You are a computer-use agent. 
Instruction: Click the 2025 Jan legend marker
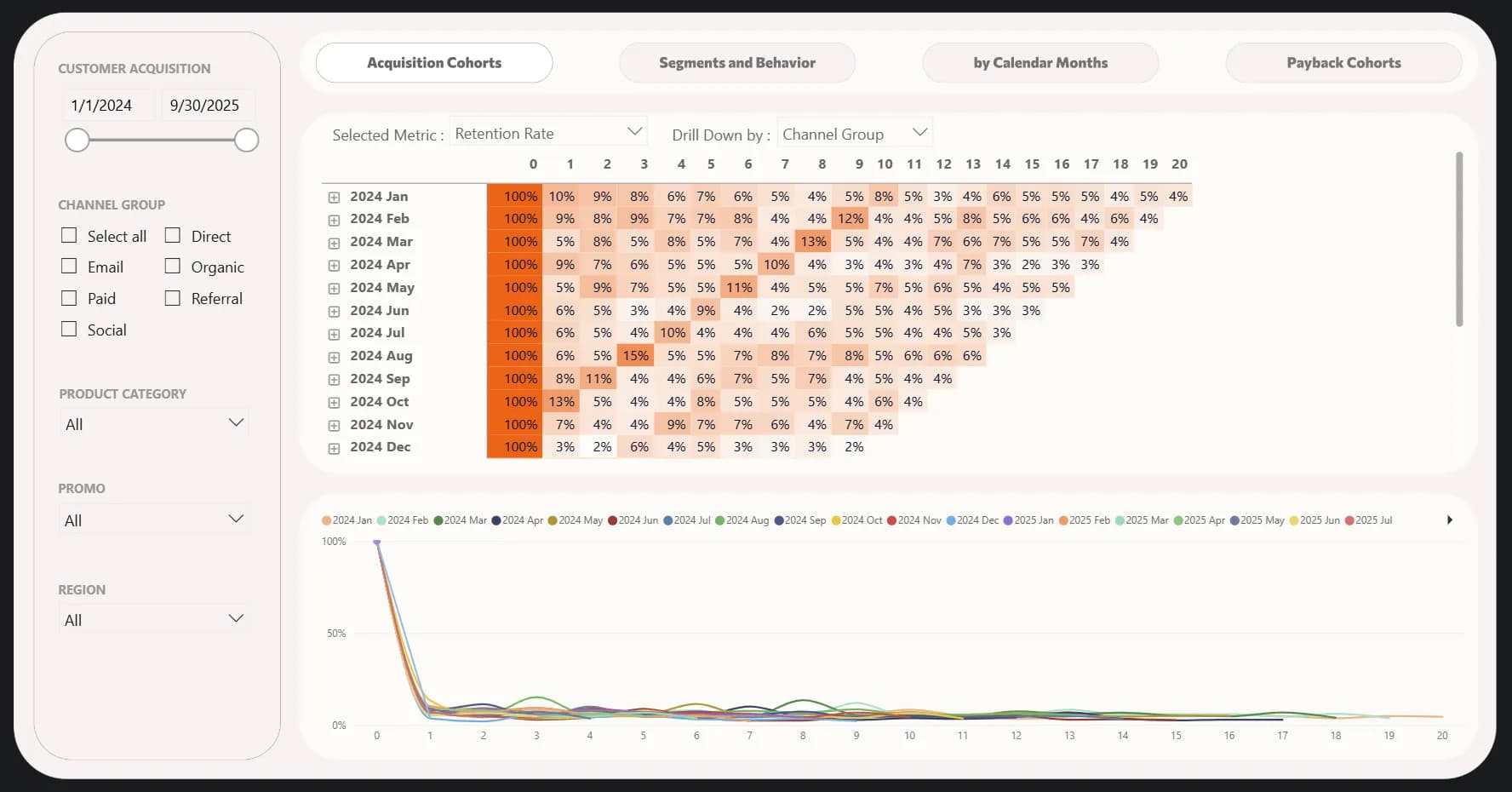coord(1008,520)
